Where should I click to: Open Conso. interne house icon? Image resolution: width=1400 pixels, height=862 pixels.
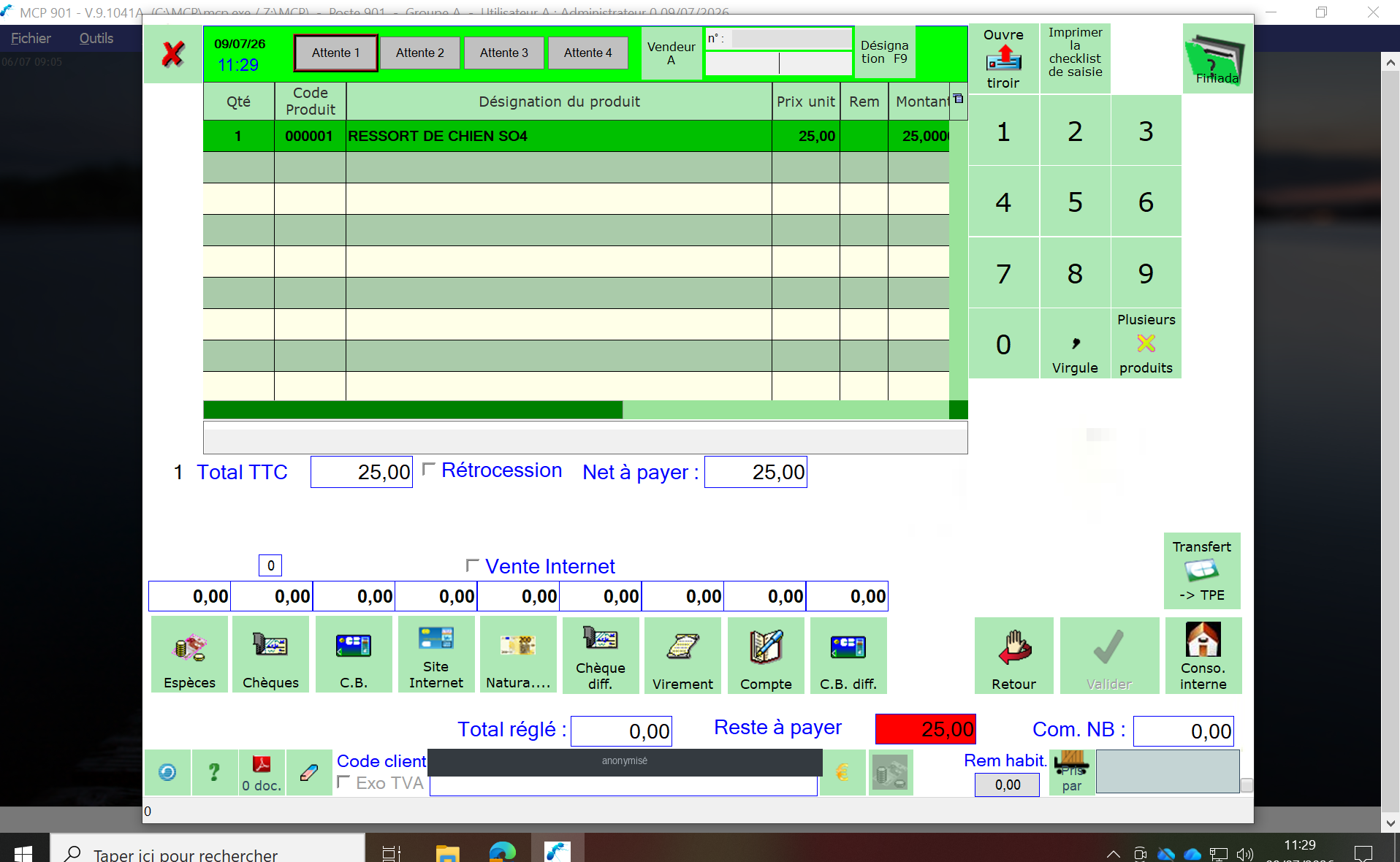(1203, 655)
